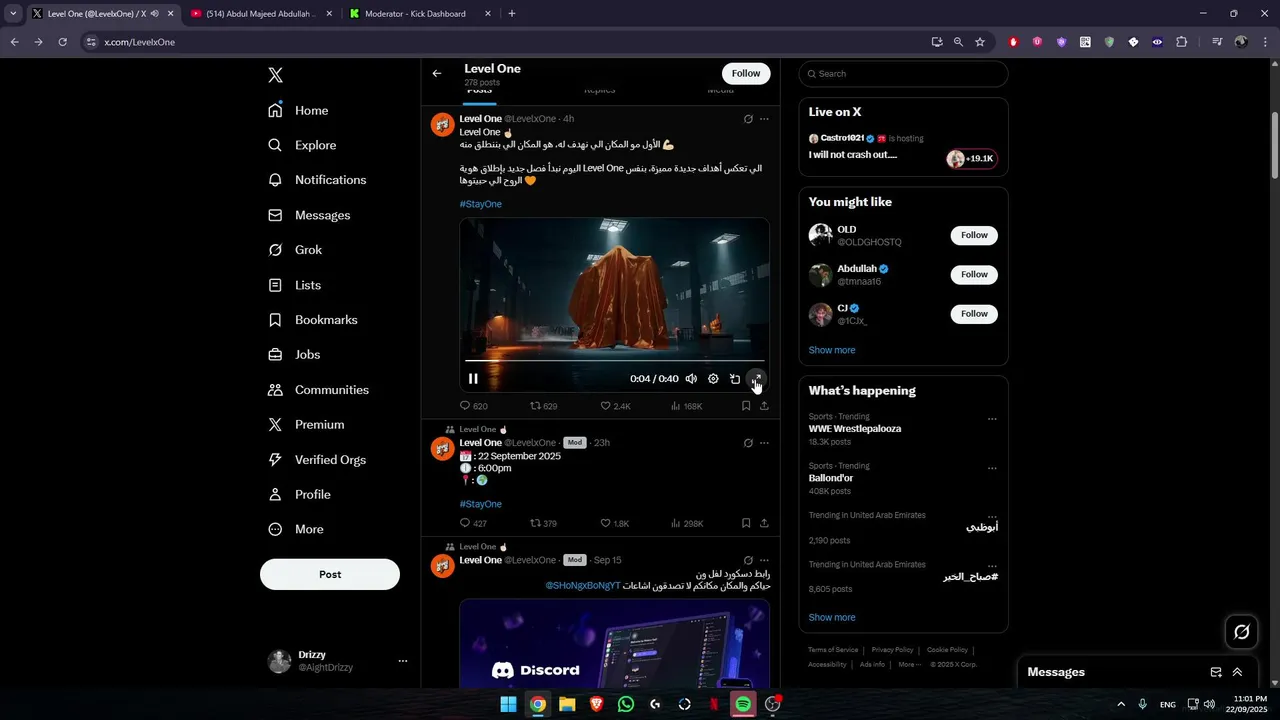Open Lists page
This screenshot has height=720, width=1280.
click(294, 285)
